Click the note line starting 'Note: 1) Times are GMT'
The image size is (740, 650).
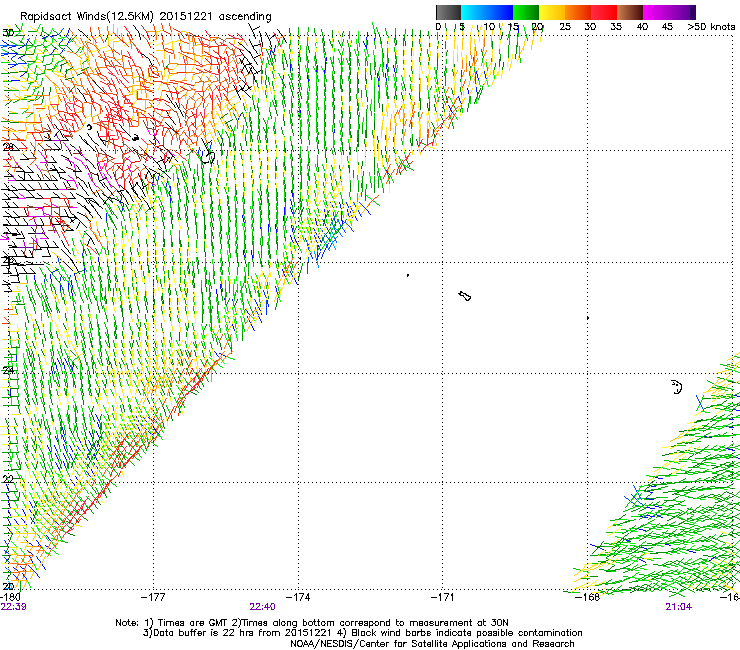coord(311,623)
